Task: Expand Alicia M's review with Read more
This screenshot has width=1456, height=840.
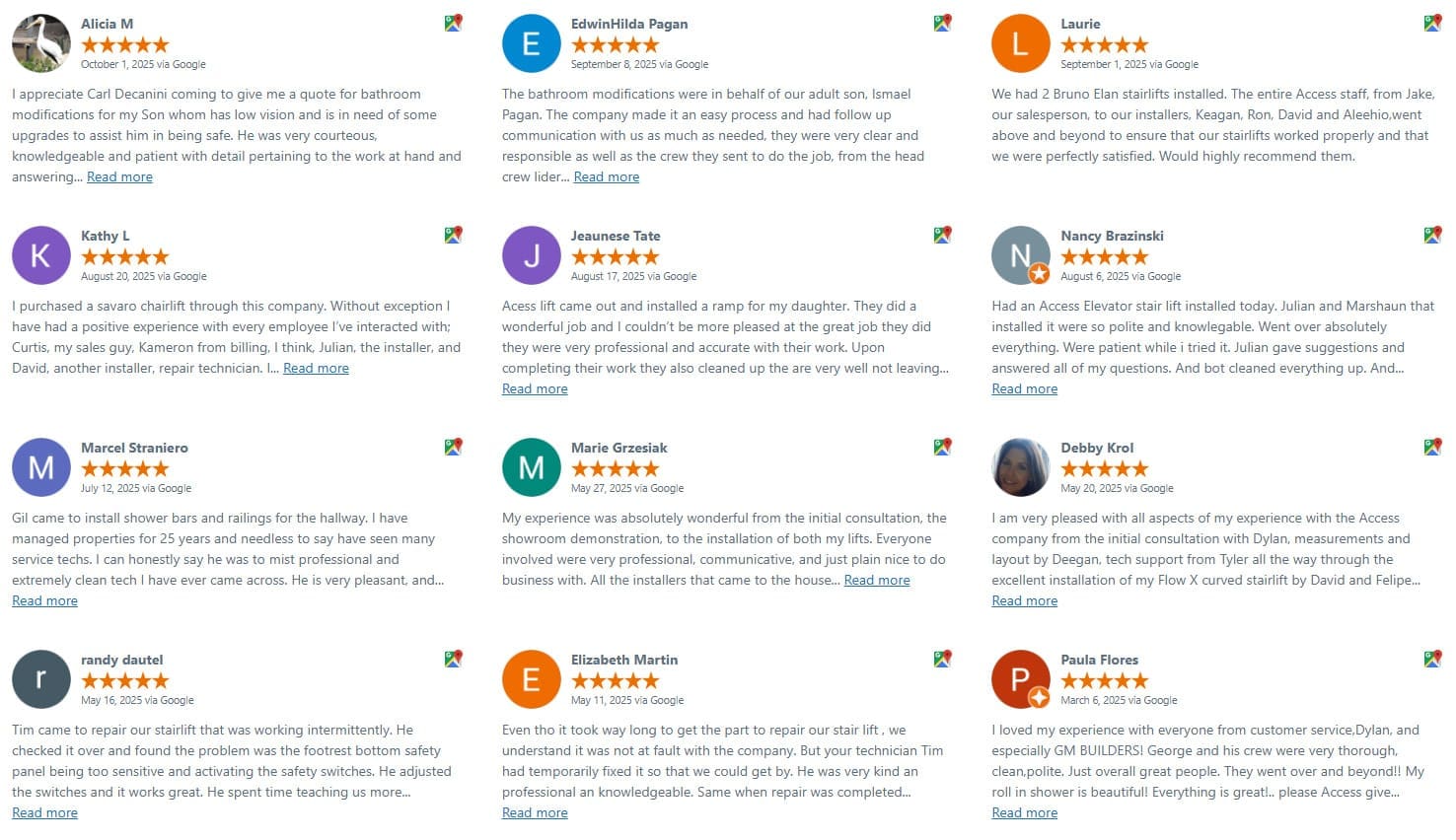Action: [119, 177]
